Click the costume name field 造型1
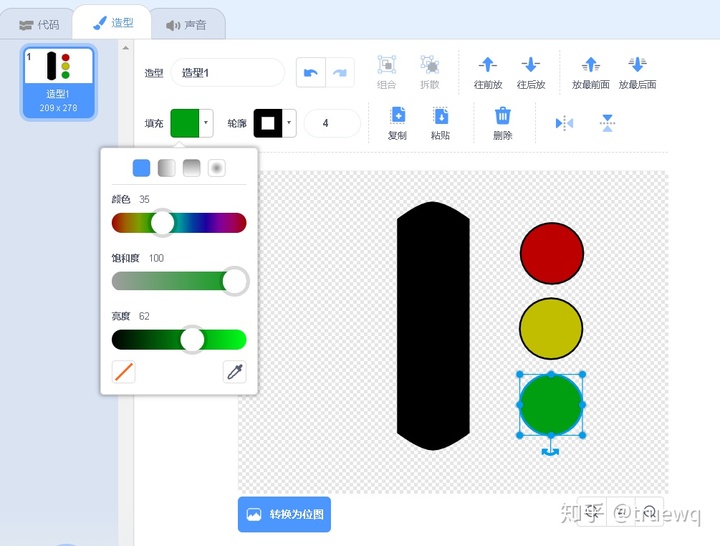 coord(228,73)
